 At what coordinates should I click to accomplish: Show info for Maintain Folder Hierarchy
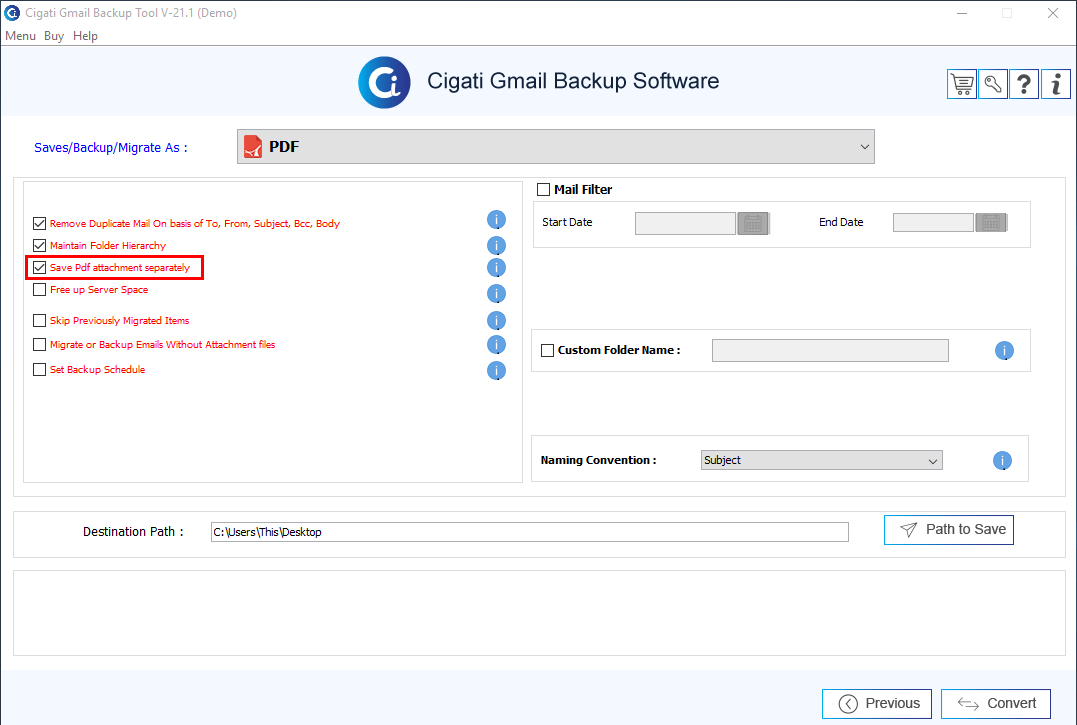coord(496,245)
